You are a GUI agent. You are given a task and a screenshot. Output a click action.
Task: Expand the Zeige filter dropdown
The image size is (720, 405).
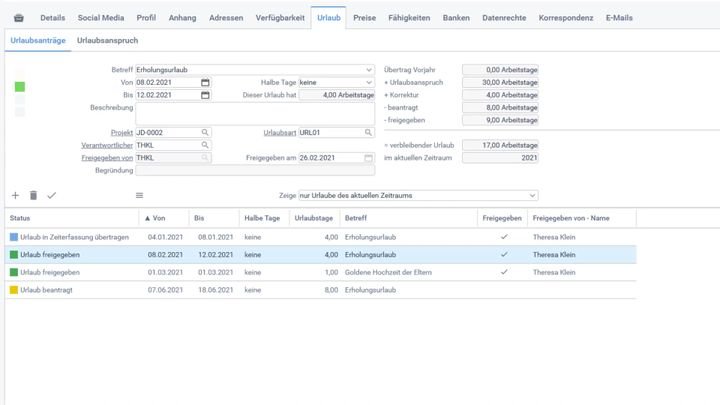(x=532, y=195)
